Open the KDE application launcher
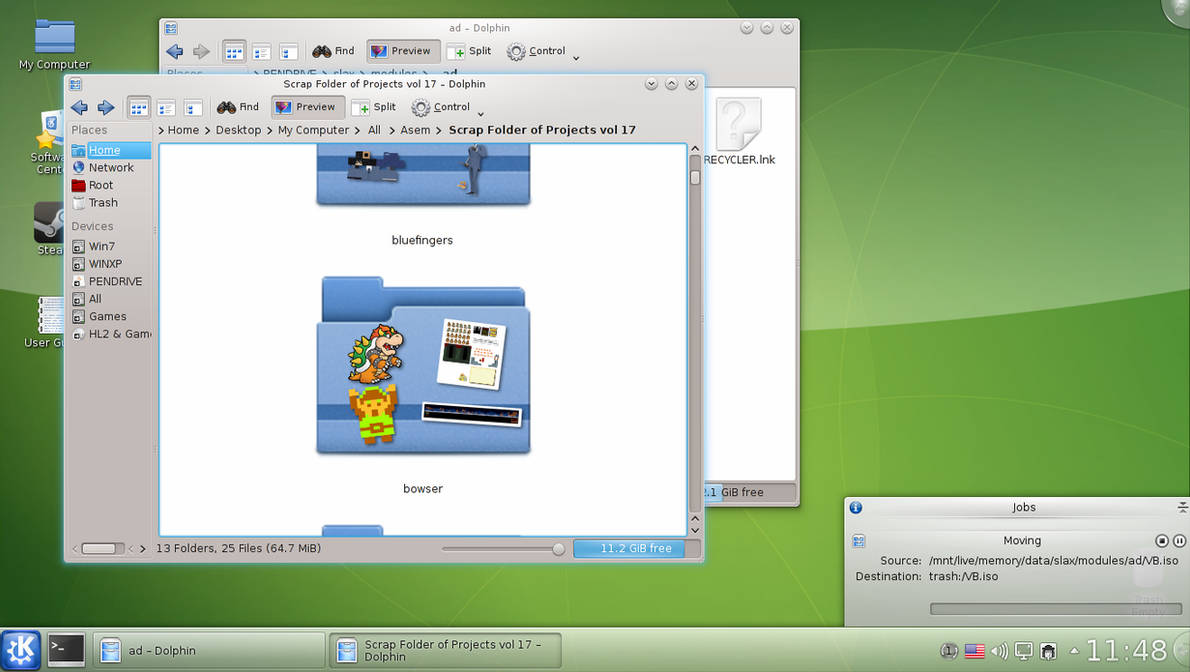 point(20,650)
